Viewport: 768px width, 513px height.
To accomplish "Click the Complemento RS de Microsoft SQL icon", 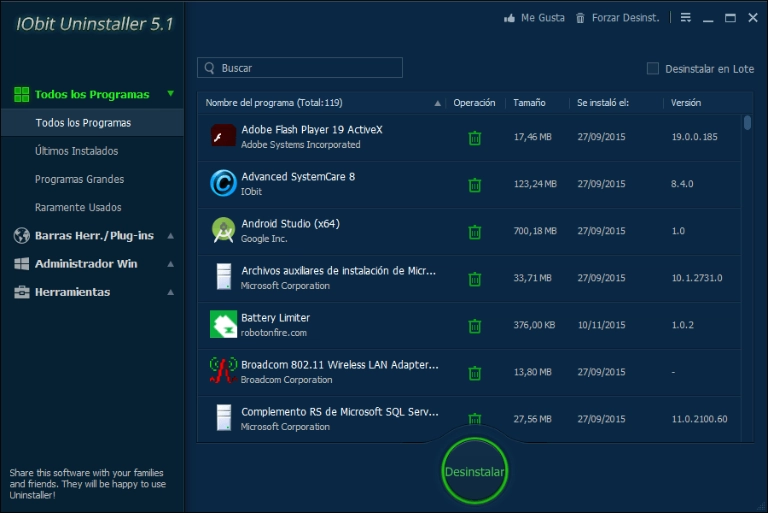I will (x=224, y=417).
